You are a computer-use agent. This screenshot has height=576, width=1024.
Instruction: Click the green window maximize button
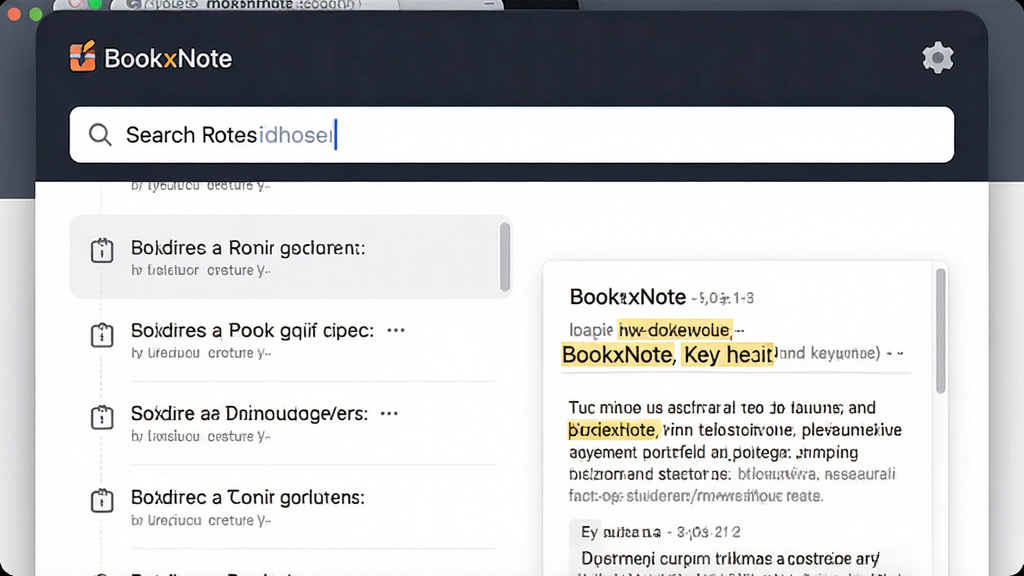(x=35, y=13)
